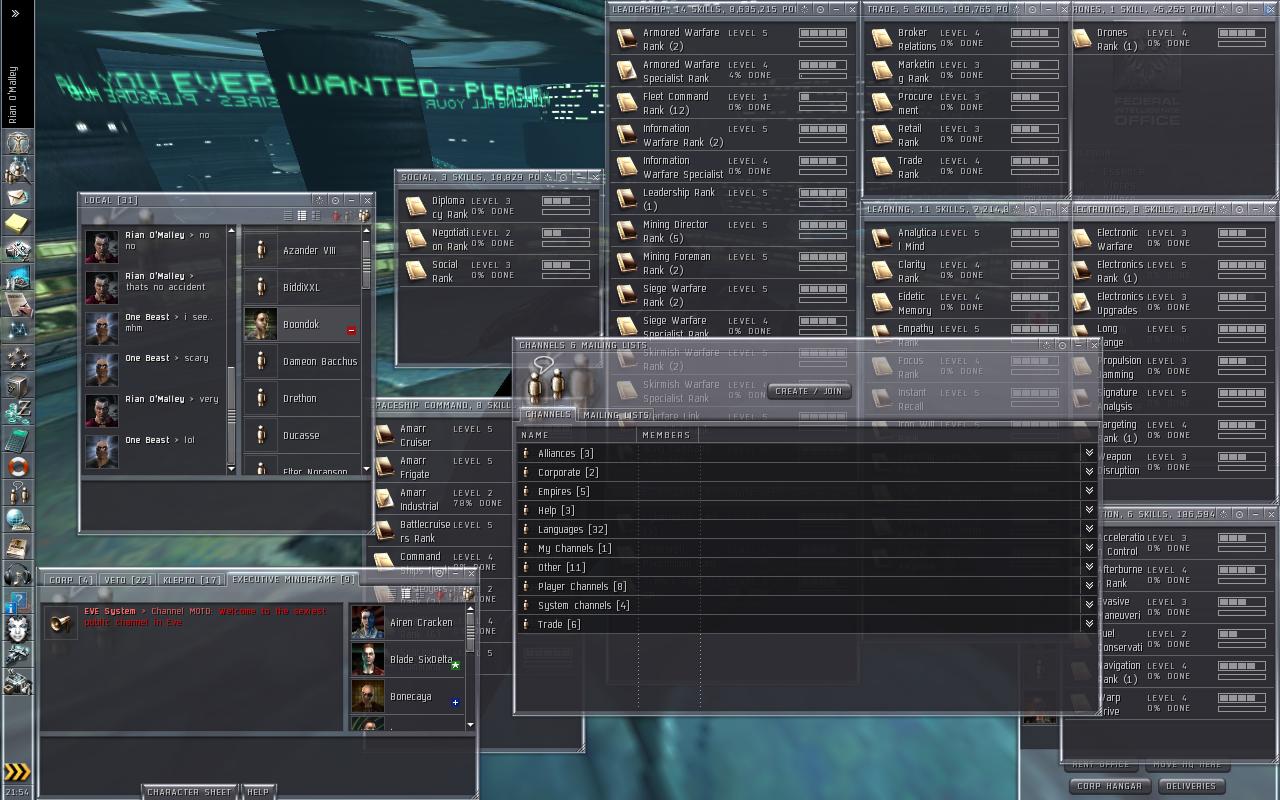Viewport: 1280px width, 800px height.
Task: Expand the My Channels [1] group chevron
Action: click(x=1089, y=548)
